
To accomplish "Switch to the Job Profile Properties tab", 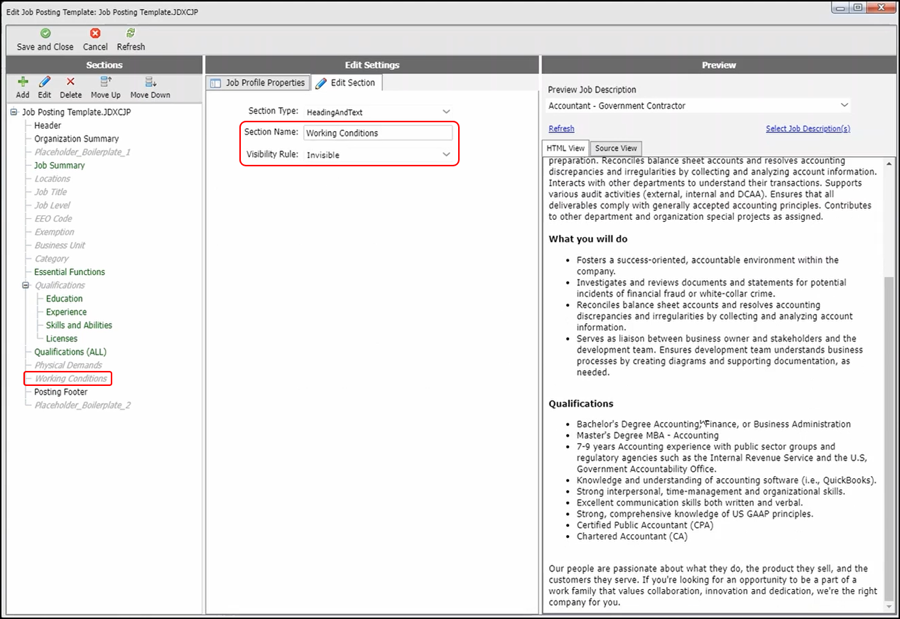I will tap(258, 83).
